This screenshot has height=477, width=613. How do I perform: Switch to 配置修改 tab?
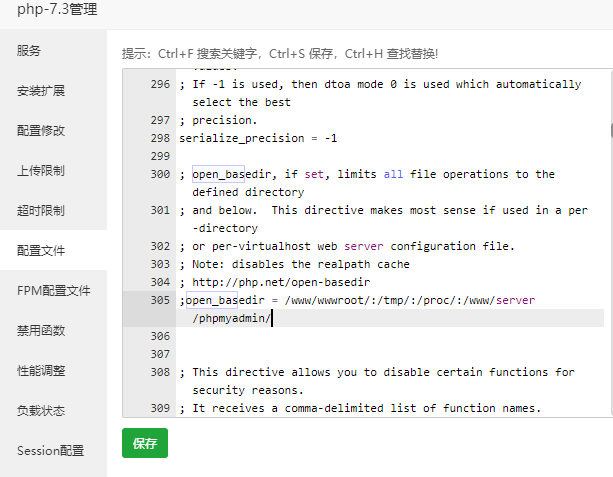click(53, 130)
